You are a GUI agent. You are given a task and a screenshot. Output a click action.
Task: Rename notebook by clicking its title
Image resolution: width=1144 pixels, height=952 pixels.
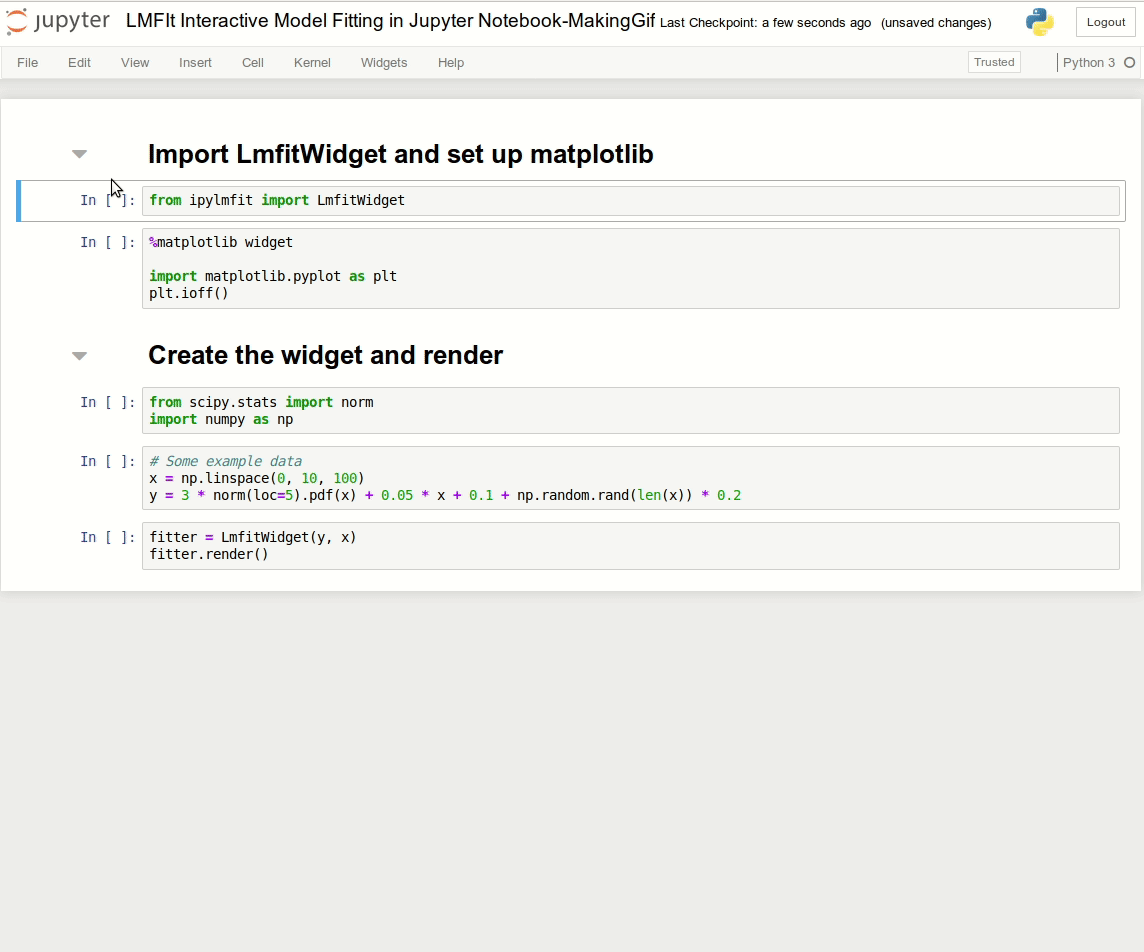[x=390, y=20]
